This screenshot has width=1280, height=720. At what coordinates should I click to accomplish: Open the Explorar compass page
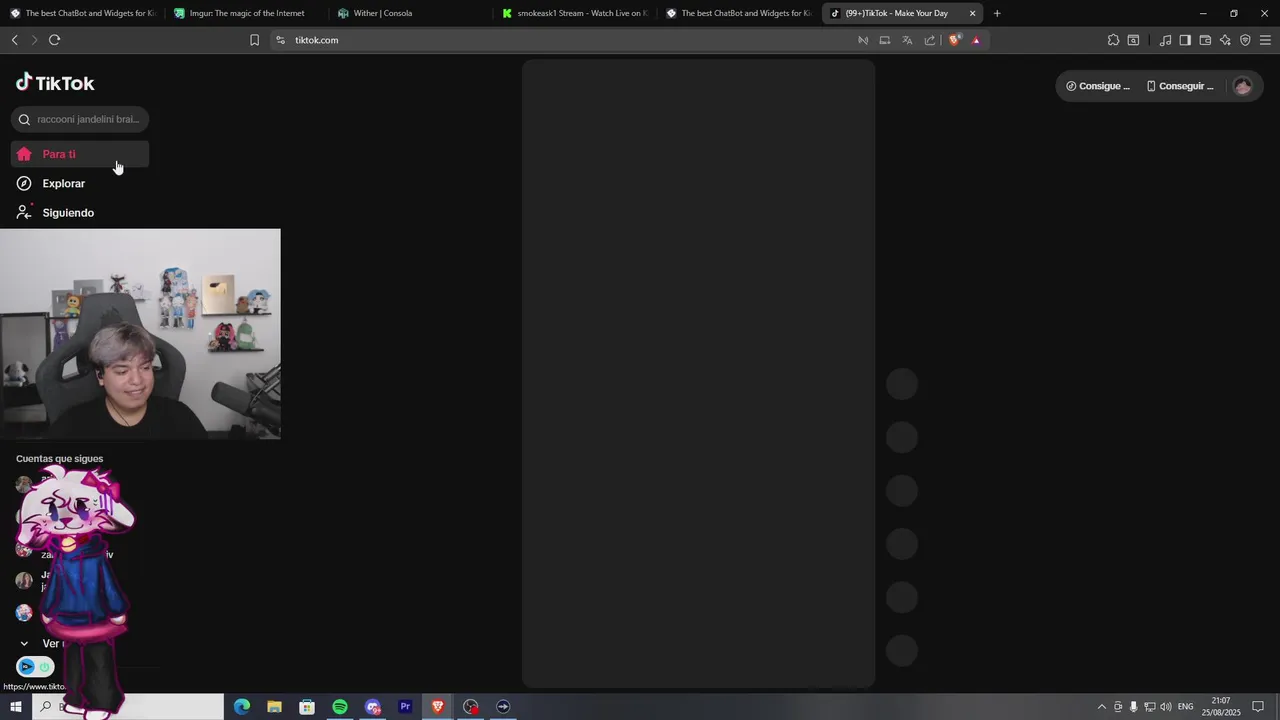80,183
